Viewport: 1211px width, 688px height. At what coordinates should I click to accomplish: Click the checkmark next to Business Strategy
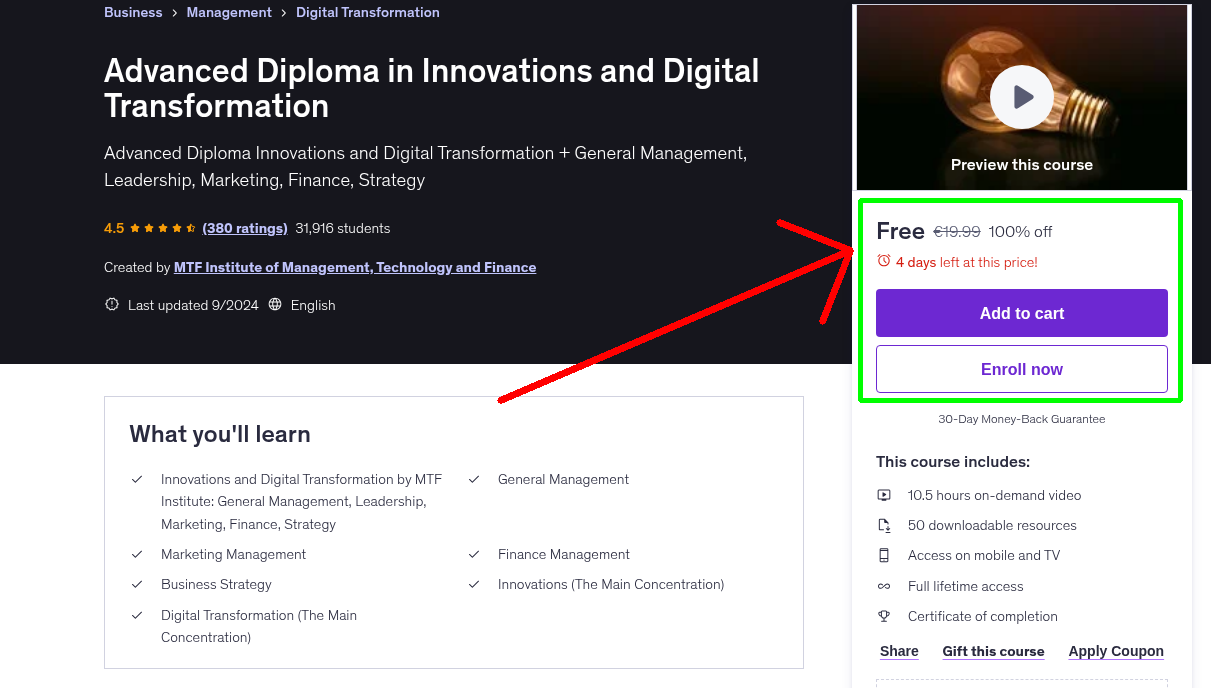click(137, 584)
